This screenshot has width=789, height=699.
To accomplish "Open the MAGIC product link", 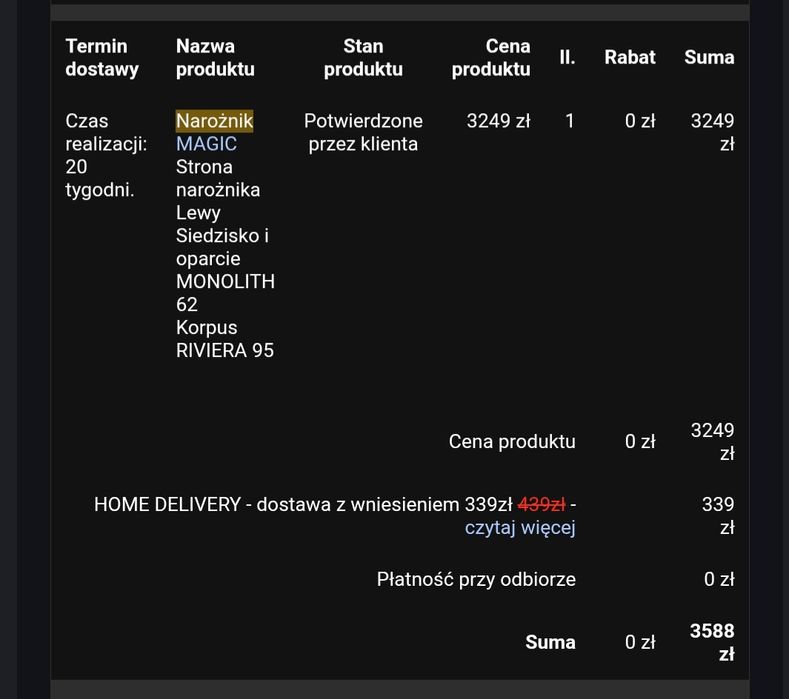I will [x=206, y=144].
